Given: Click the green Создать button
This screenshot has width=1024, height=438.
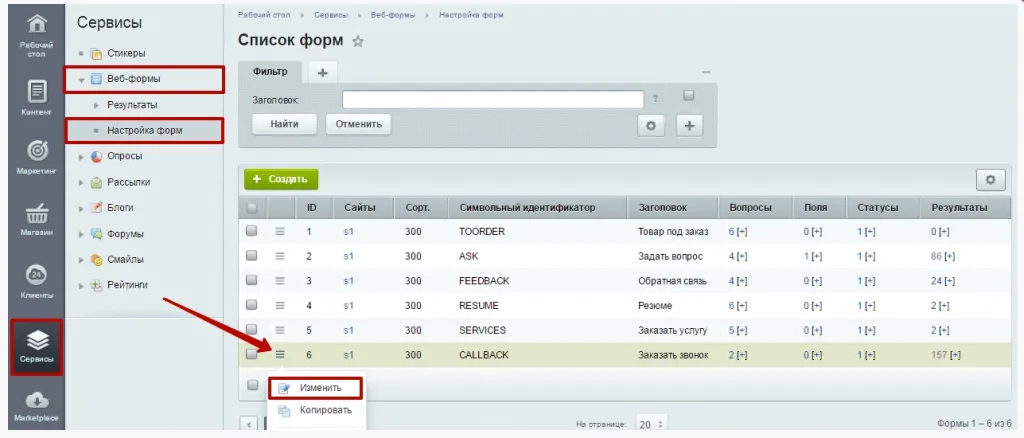Looking at the screenshot, I should coord(281,179).
